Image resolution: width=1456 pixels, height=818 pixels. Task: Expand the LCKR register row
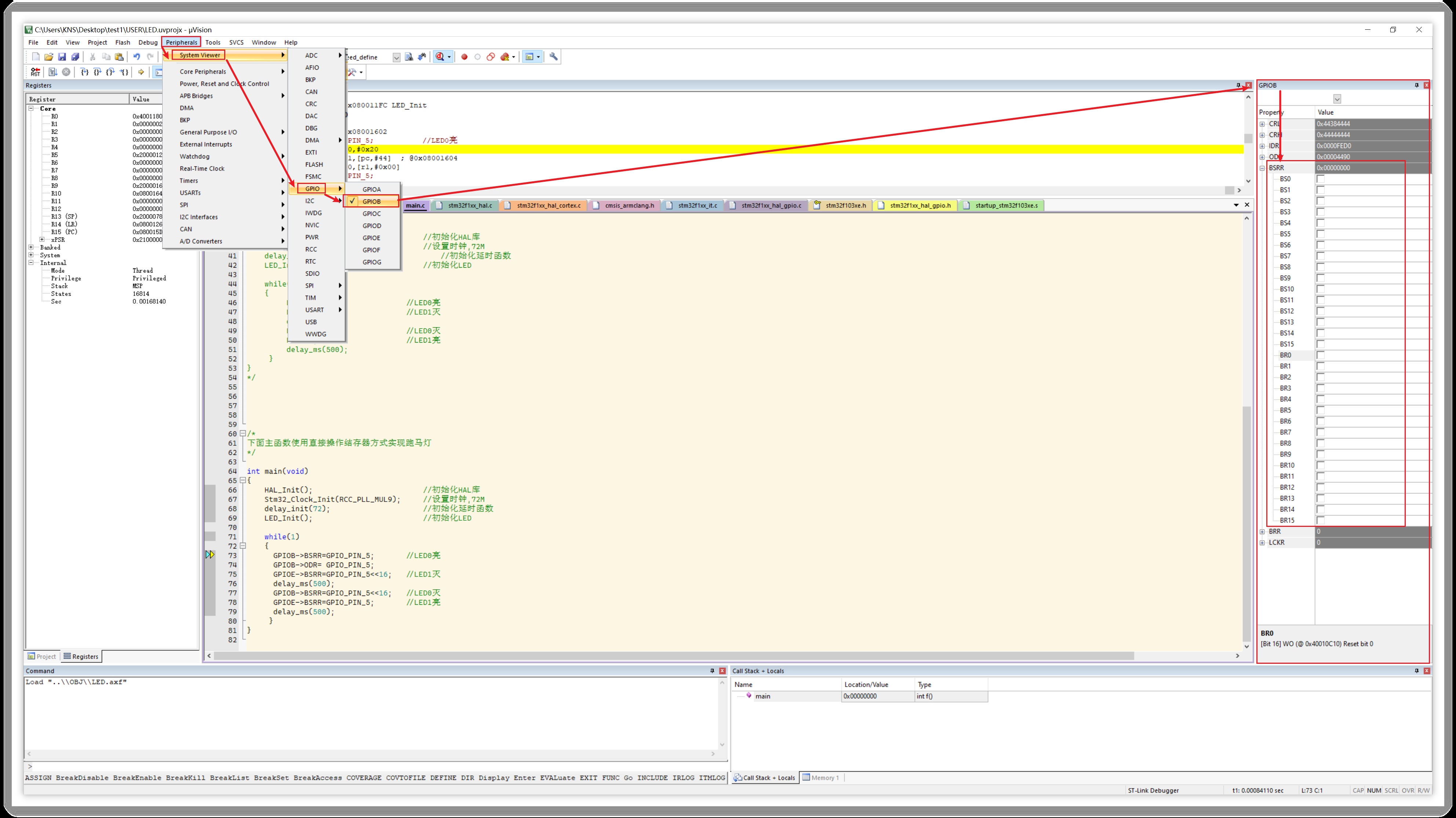pyautogui.click(x=1262, y=543)
